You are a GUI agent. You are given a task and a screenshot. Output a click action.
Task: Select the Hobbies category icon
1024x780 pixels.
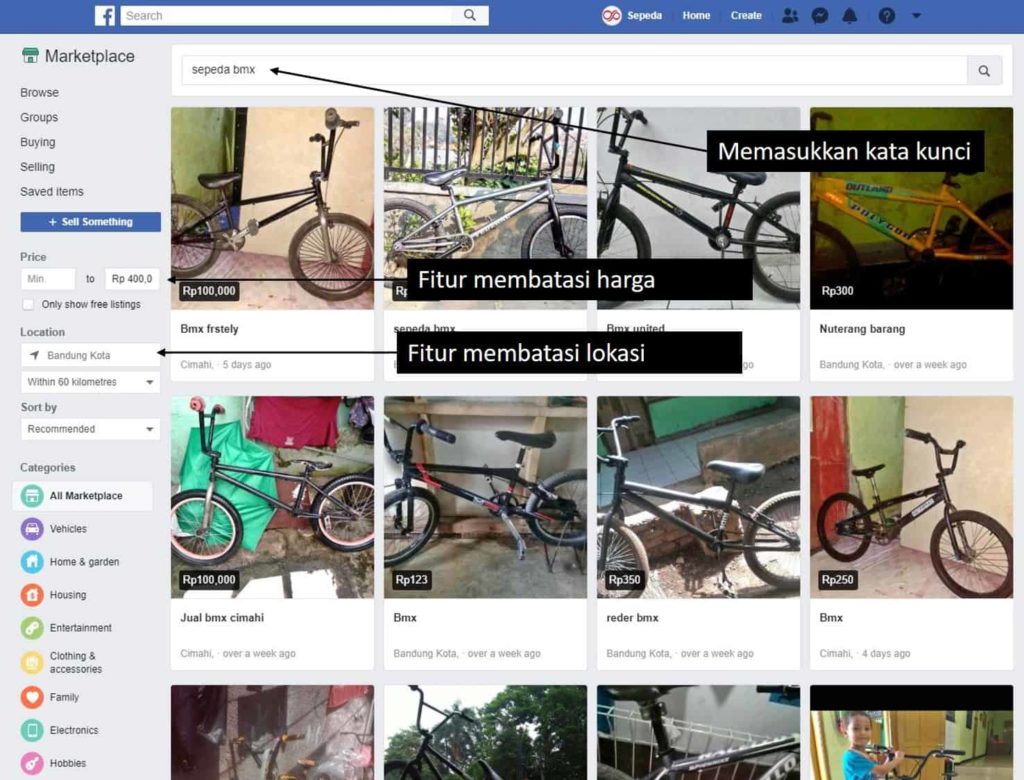(31, 762)
